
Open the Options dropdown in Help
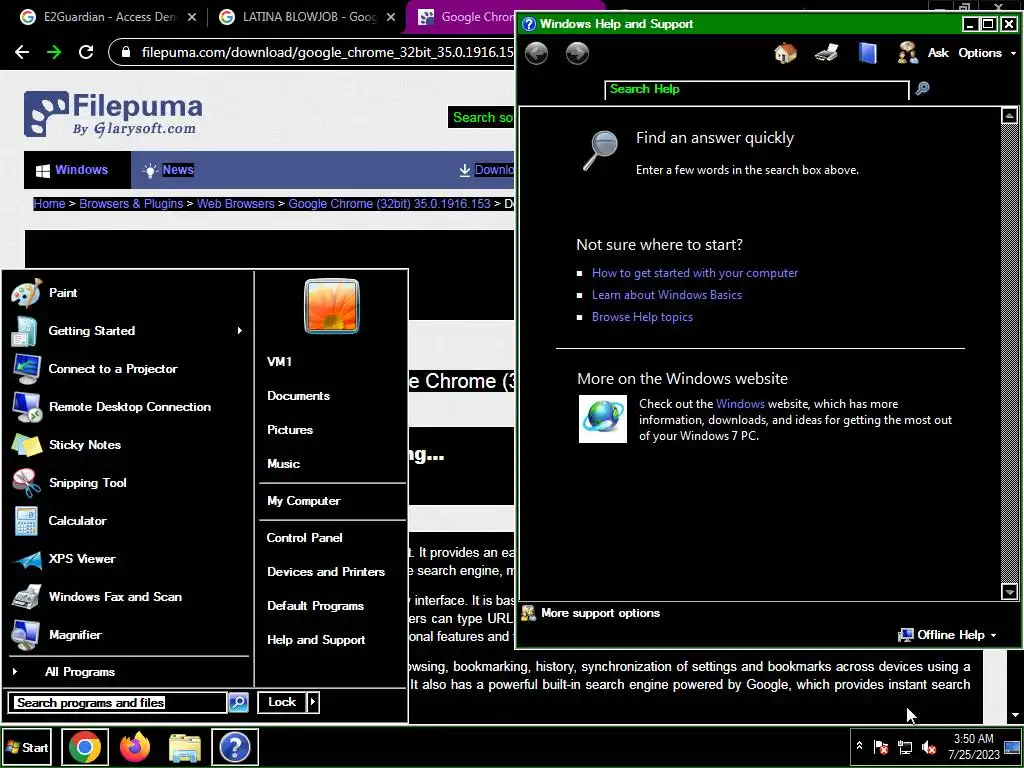point(987,53)
